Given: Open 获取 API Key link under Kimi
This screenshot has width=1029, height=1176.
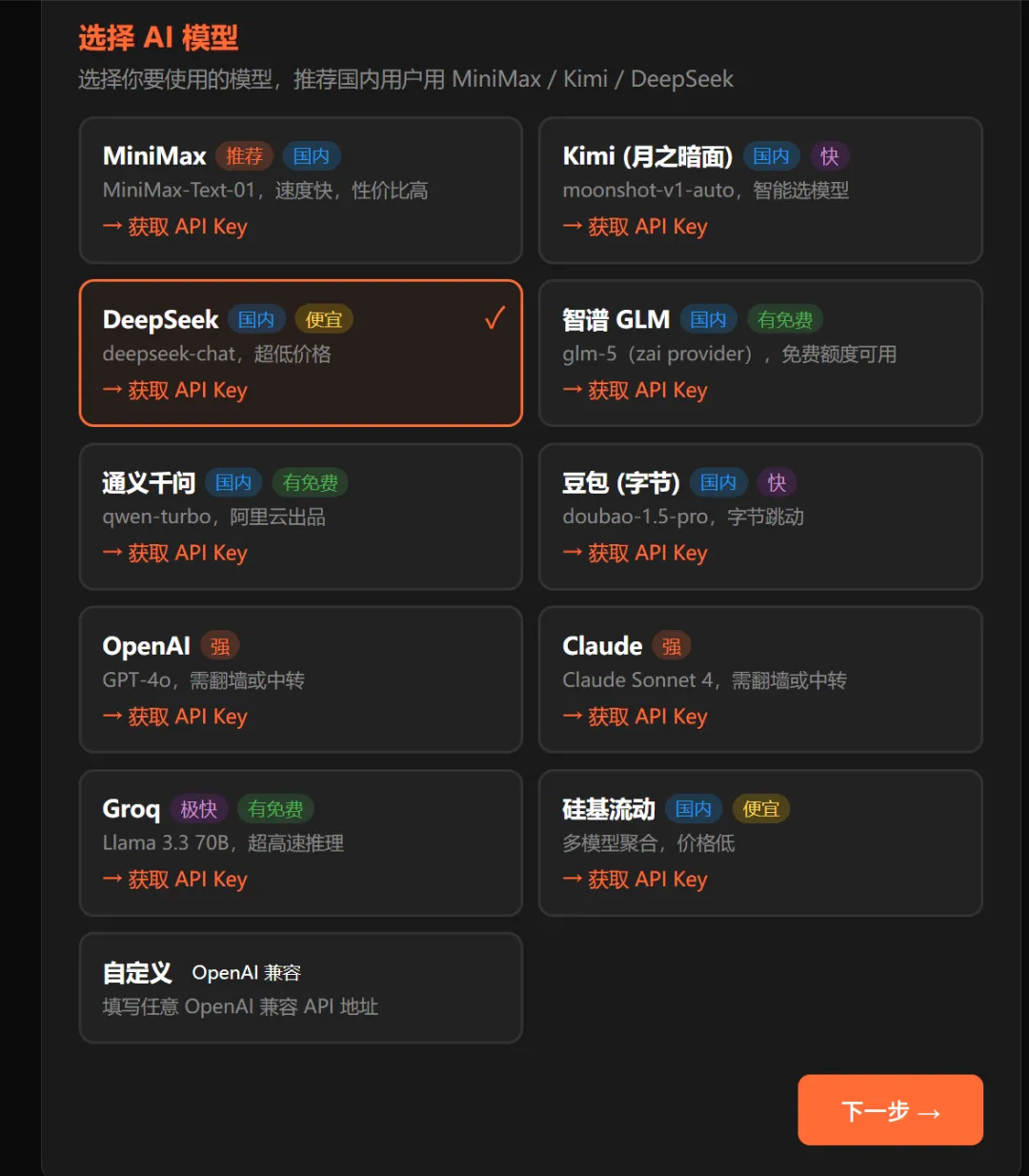Looking at the screenshot, I should 636,227.
